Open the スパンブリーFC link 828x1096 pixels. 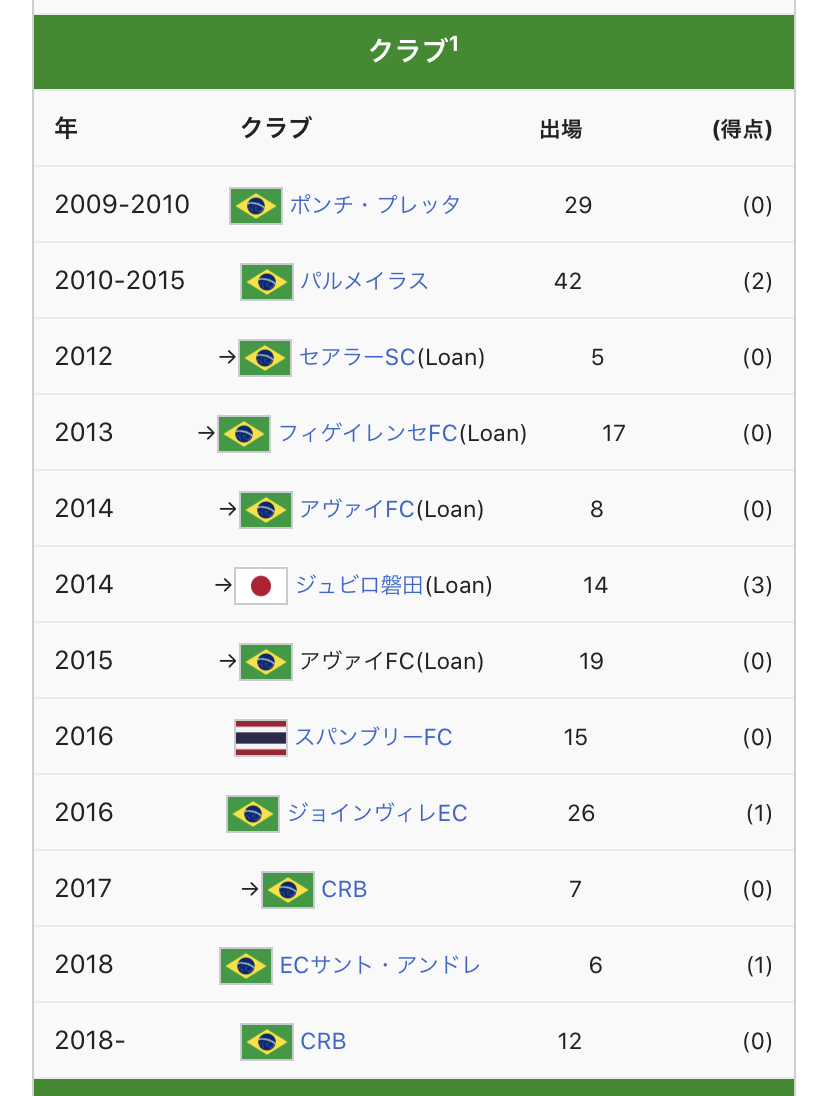pos(373,737)
